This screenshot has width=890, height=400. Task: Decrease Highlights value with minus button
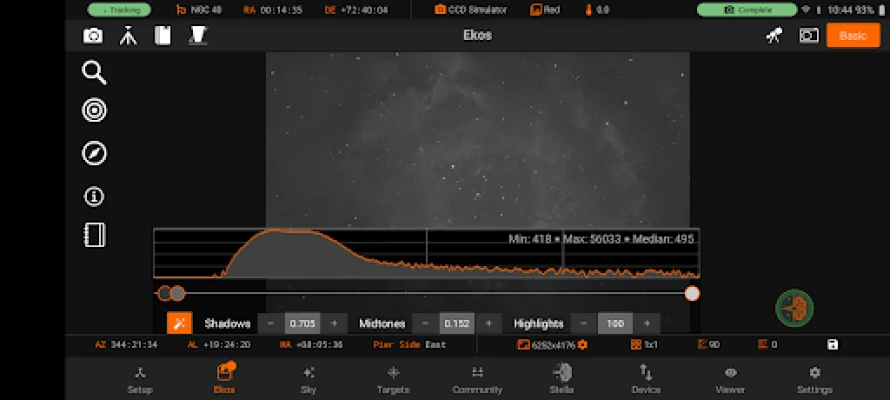coord(583,323)
